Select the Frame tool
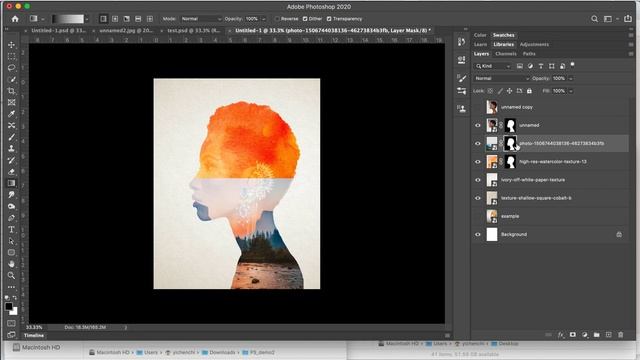Viewport: 640px width, 360px height. 11,102
